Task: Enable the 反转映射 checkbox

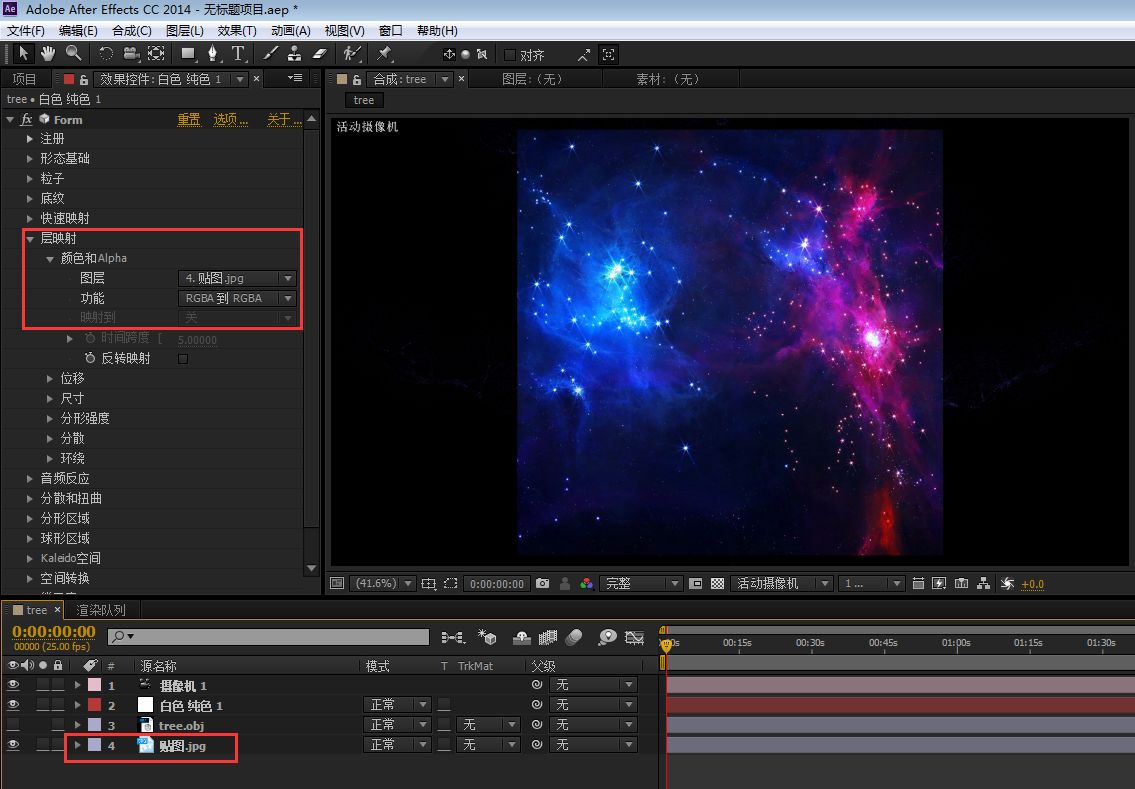Action: (x=183, y=358)
